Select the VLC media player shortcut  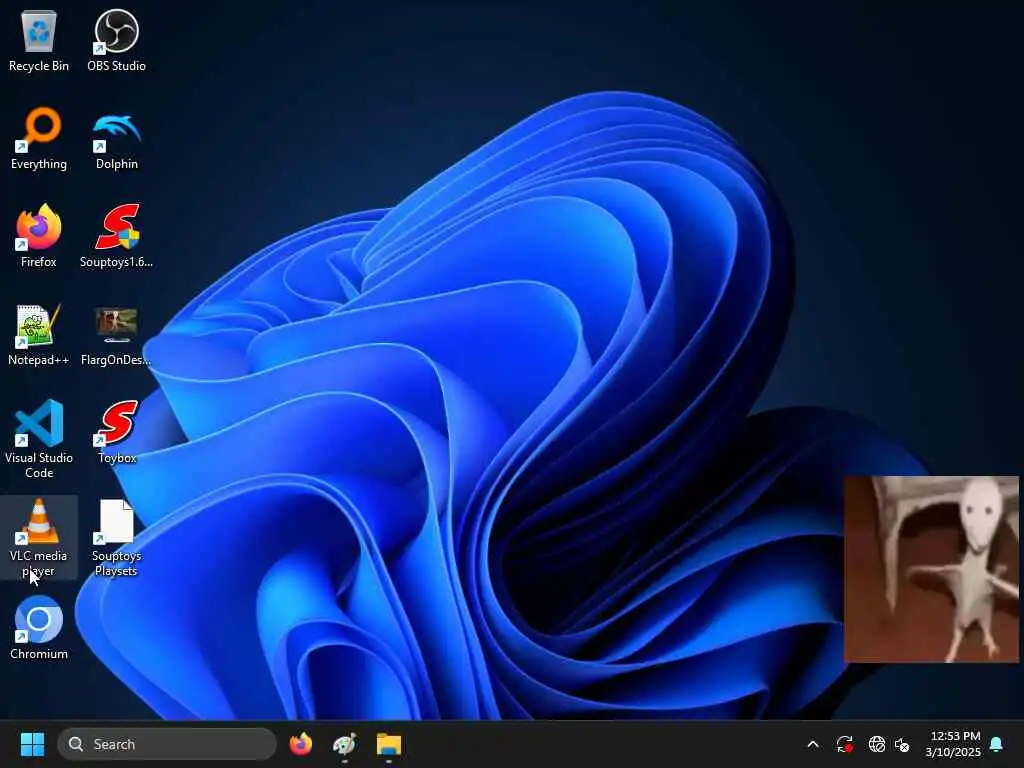[39, 537]
